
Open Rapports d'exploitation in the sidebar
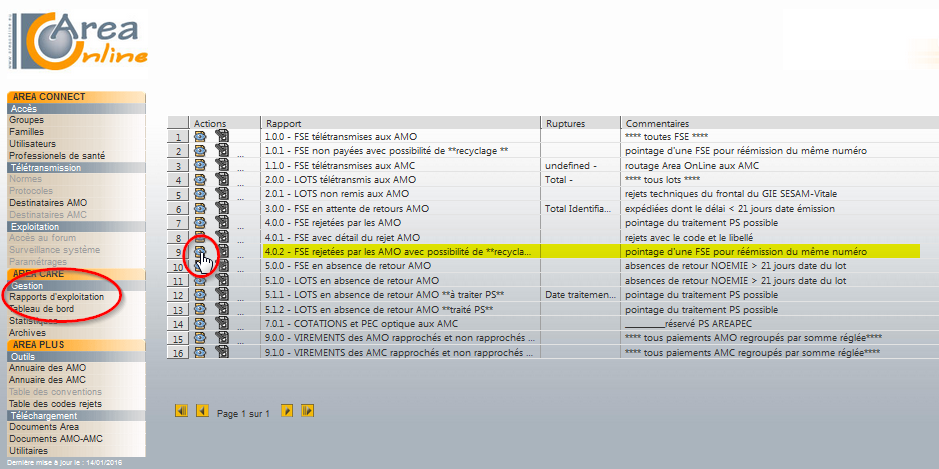[56, 297]
